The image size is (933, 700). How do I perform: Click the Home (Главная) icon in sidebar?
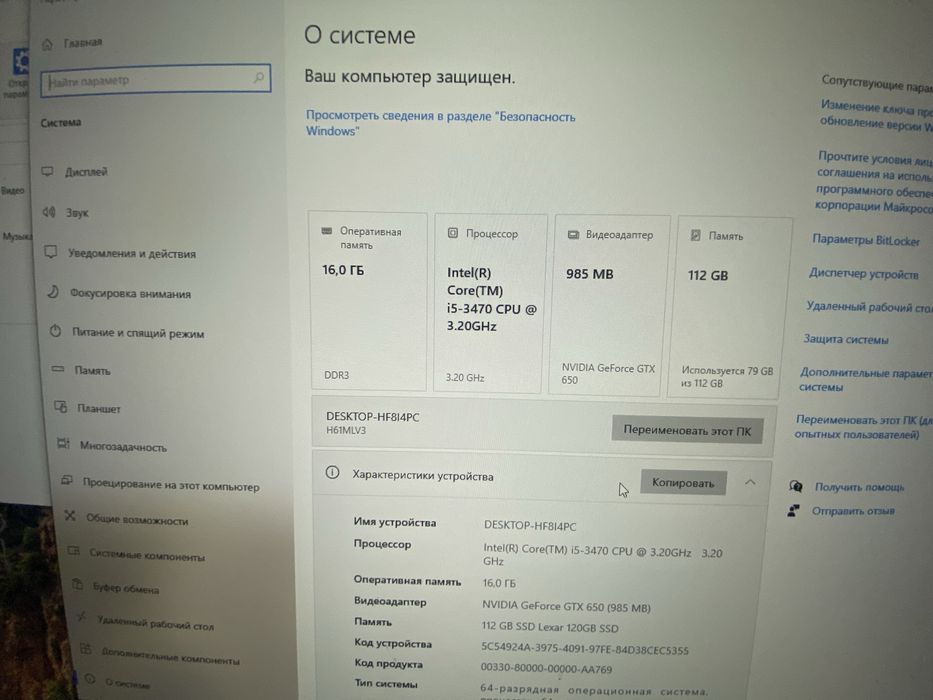47,45
